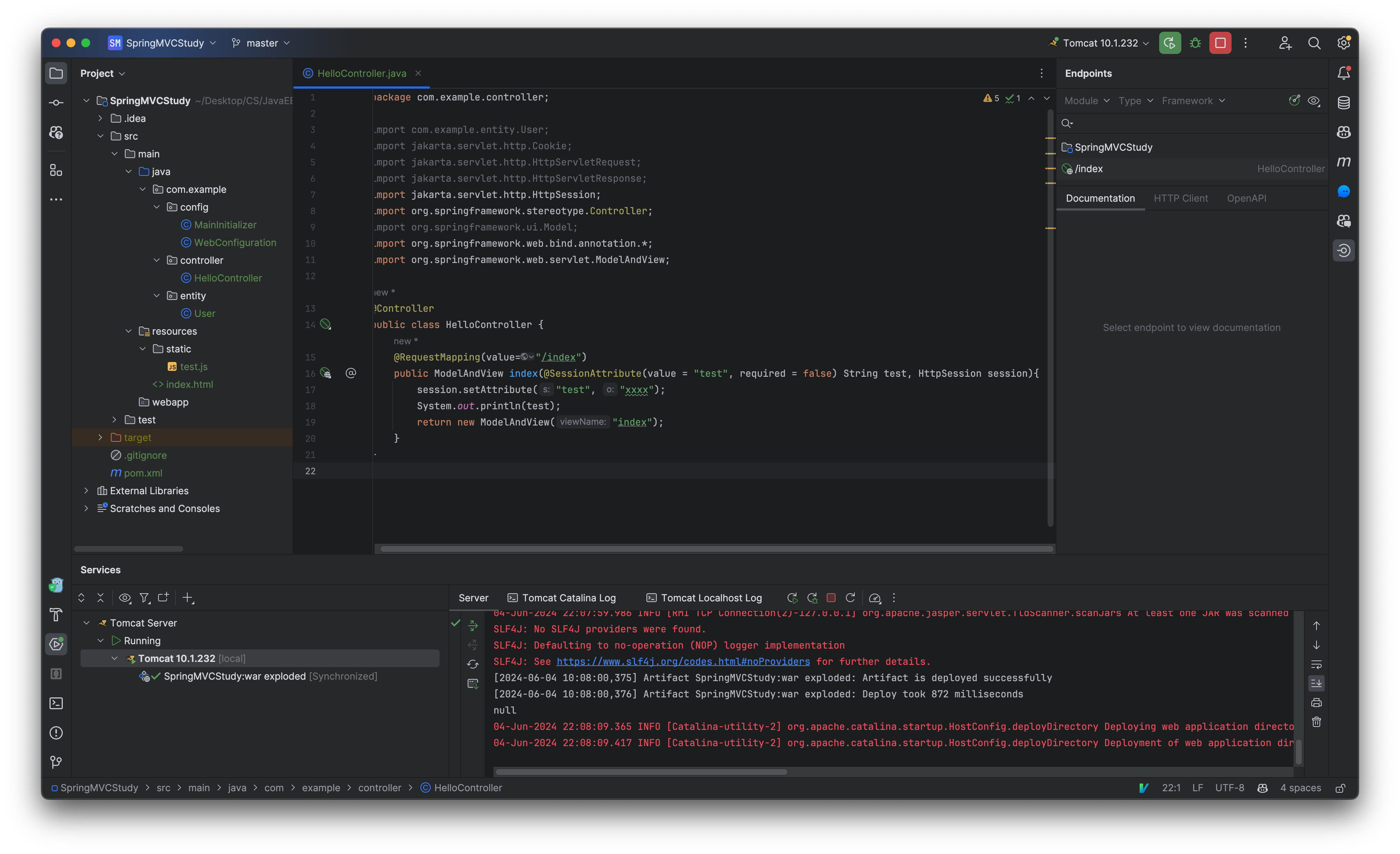
Task: Click console horizontal scrollbar
Action: tap(641, 772)
